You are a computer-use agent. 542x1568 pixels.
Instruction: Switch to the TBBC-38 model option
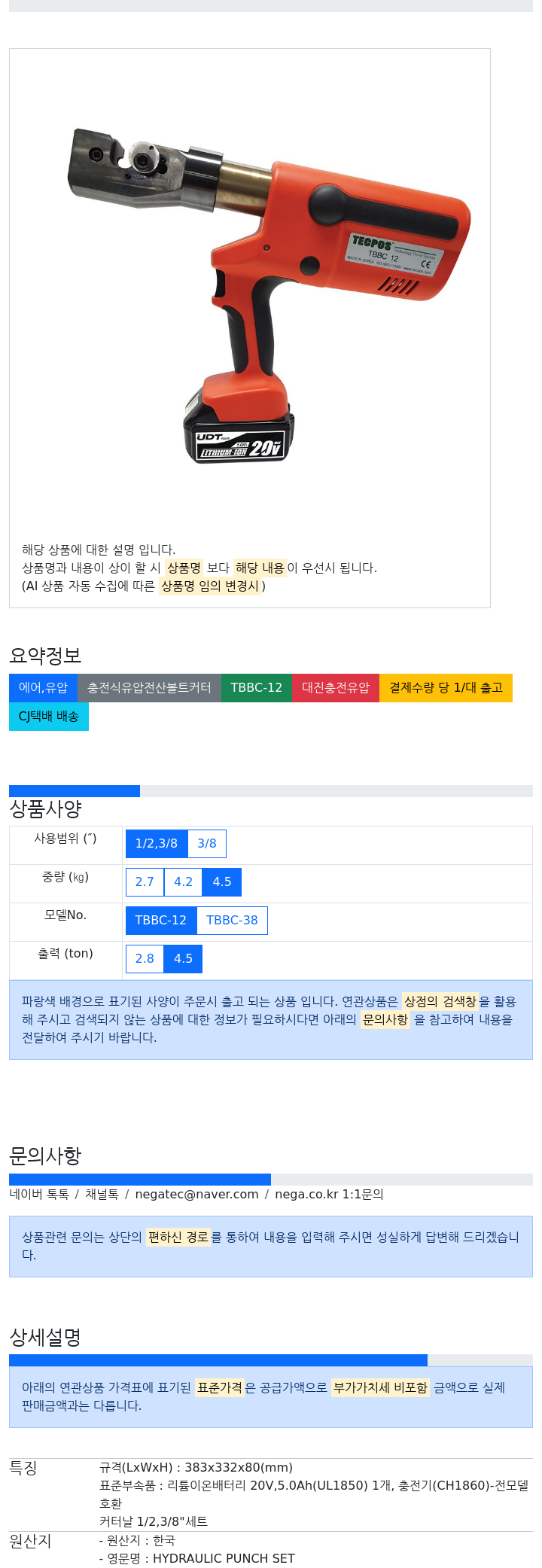click(232, 921)
